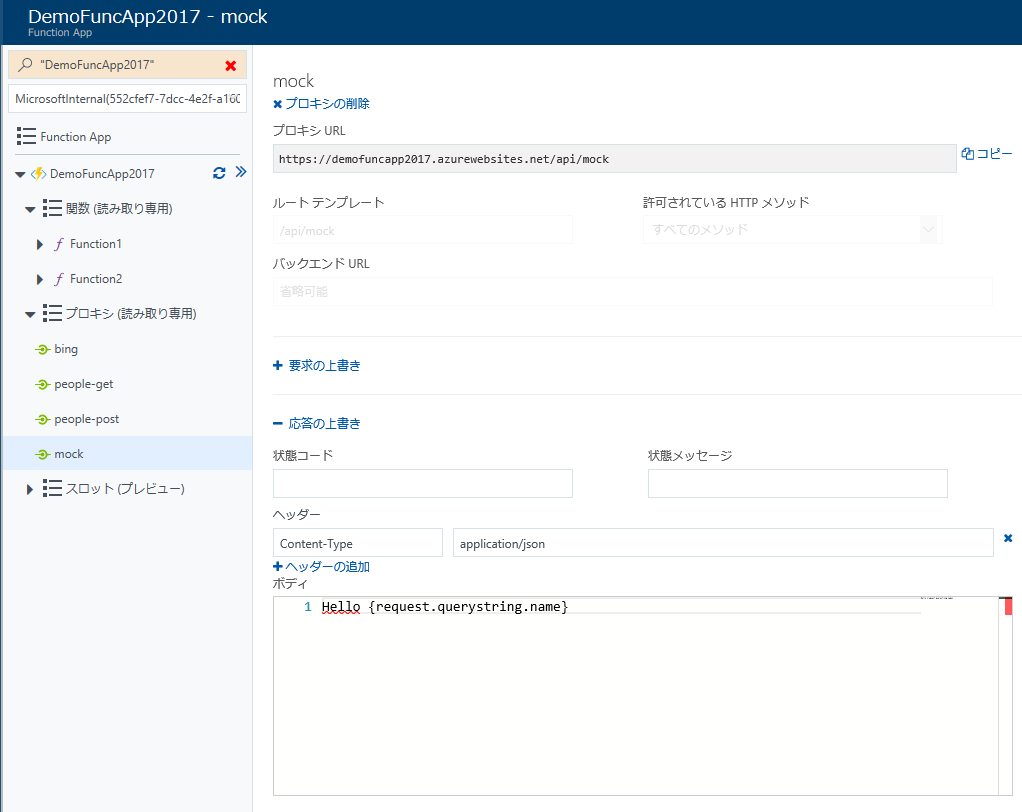Screen dimensions: 1022x812
Task: Click the body editor line with Hello
Action: pos(445,607)
